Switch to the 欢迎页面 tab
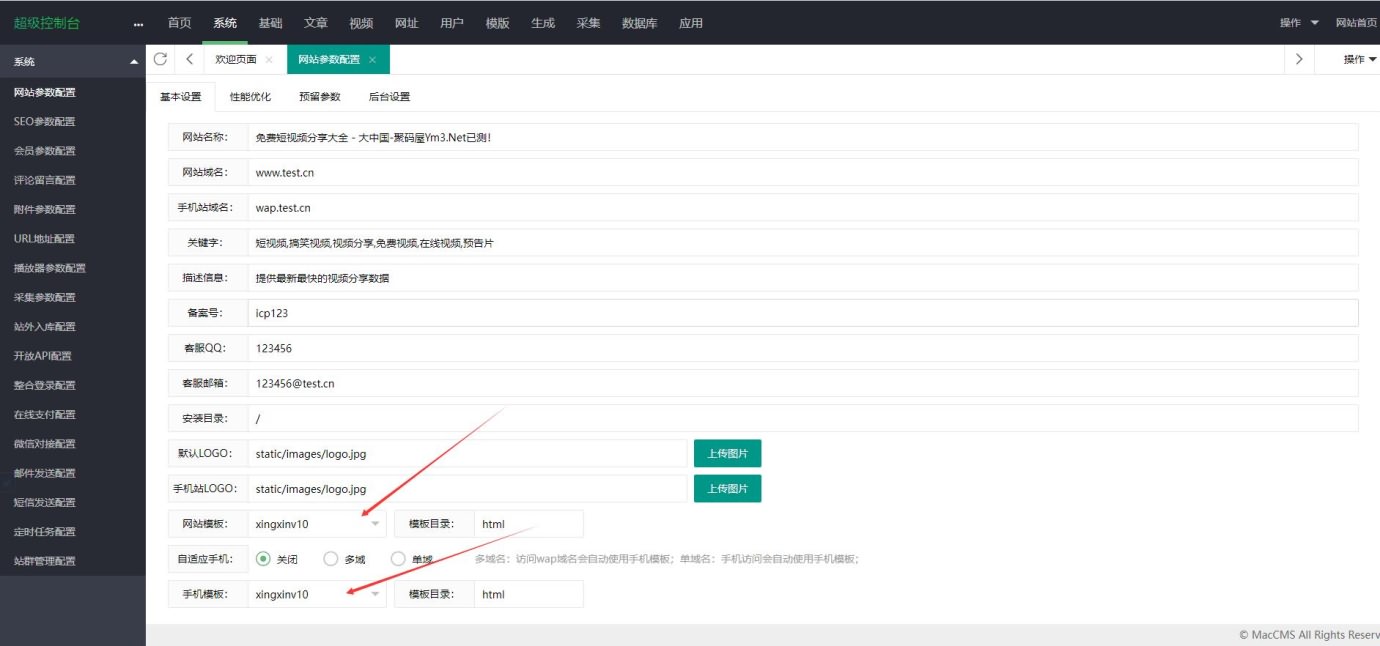 tap(236, 60)
